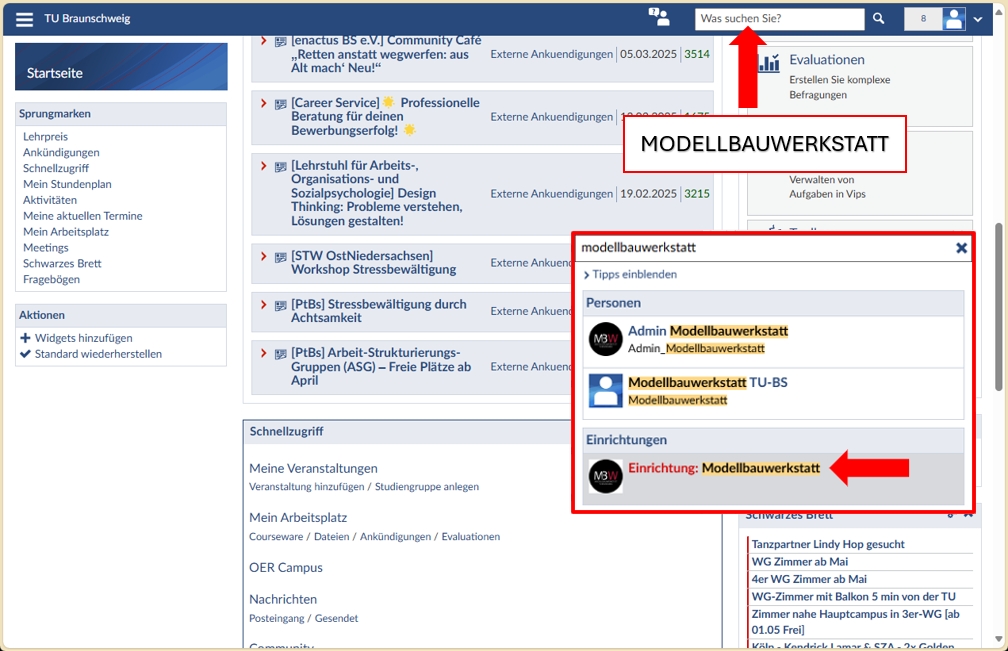Open Posteingang under Nachrichten
Viewport: 1008px width, 651px height.
[276, 618]
